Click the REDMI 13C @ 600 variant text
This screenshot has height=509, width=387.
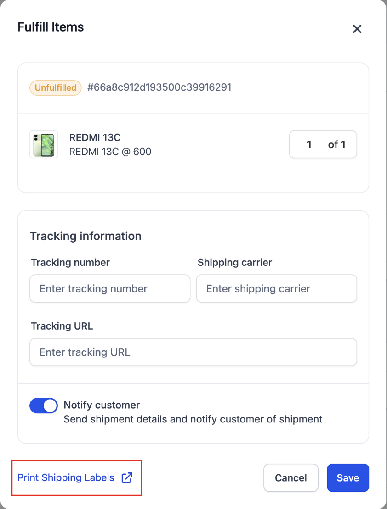(x=110, y=151)
